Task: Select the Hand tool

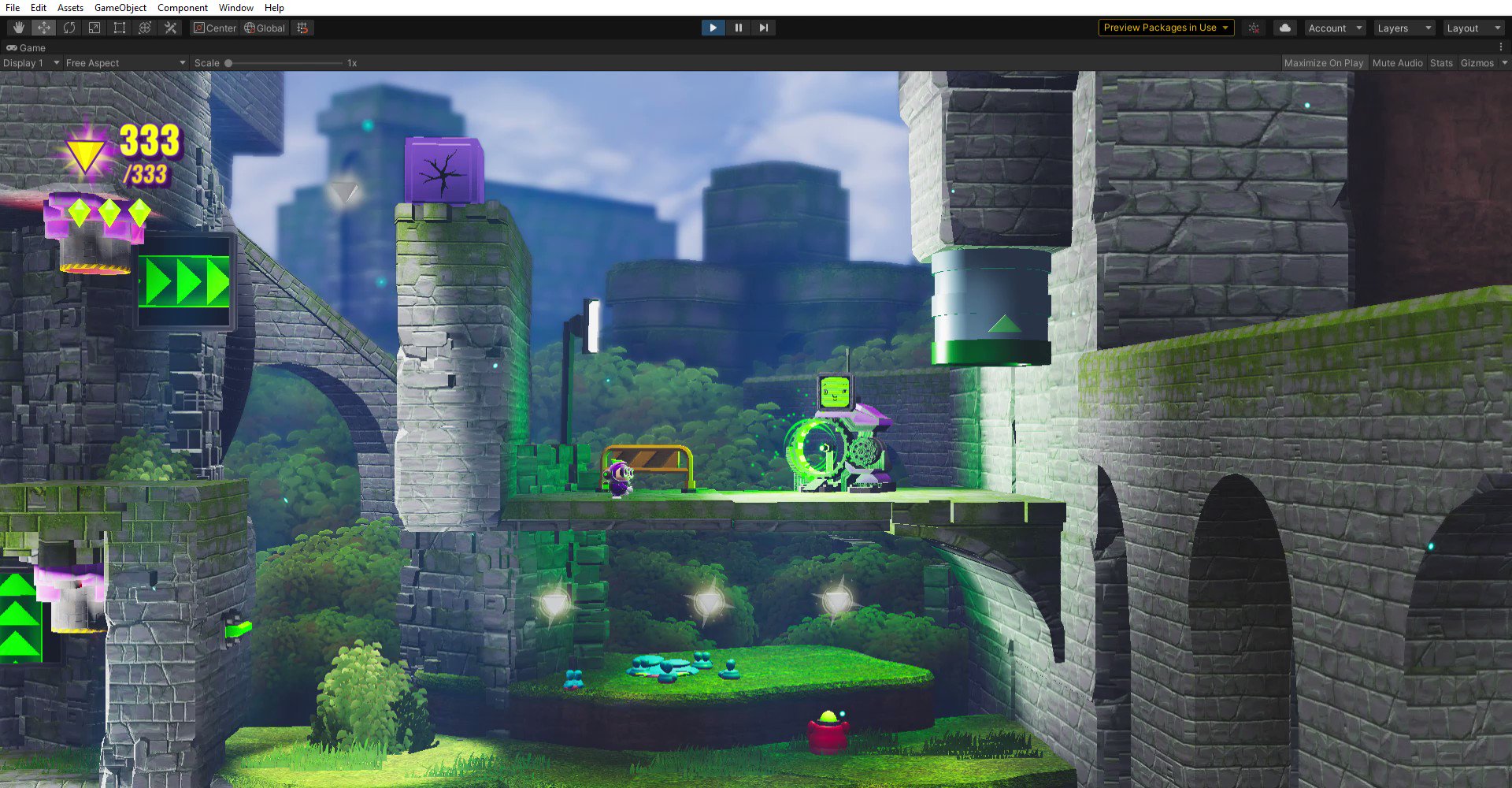Action: (19, 28)
